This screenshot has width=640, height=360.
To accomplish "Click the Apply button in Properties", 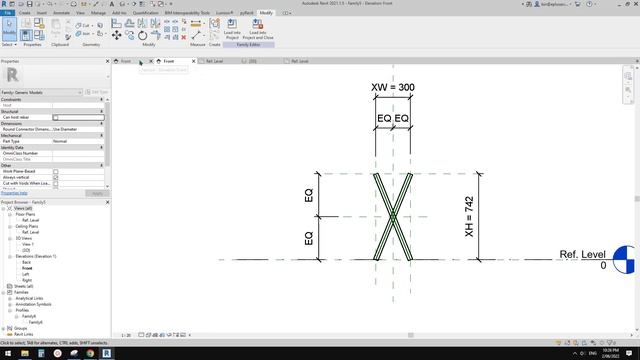I will point(97,193).
